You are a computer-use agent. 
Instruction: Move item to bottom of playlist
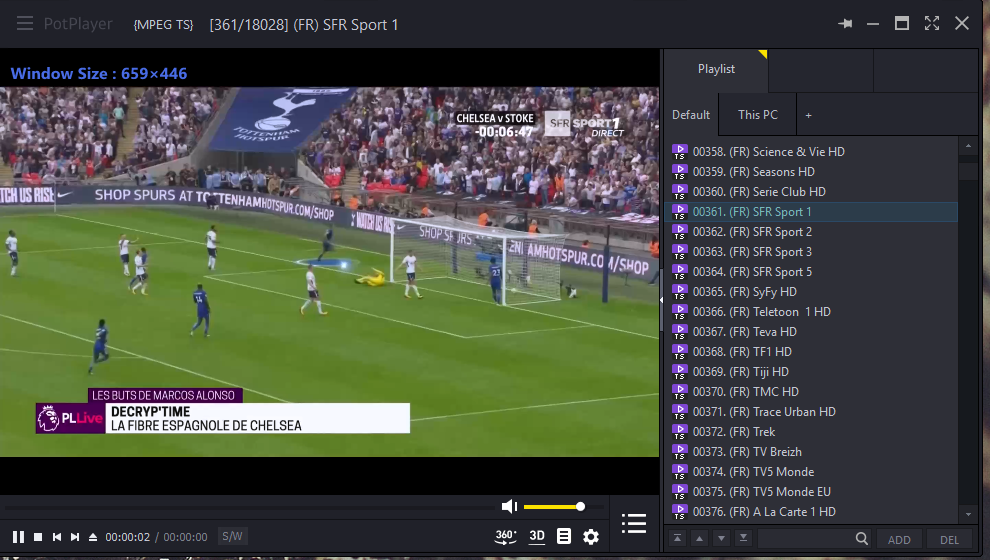coord(744,539)
